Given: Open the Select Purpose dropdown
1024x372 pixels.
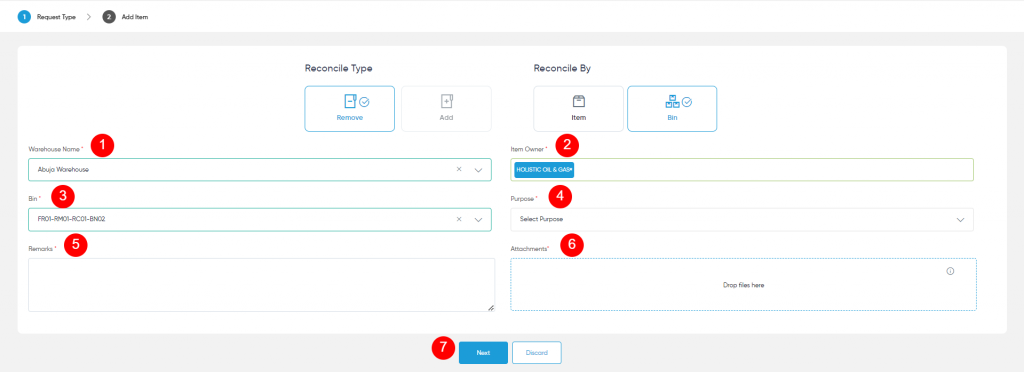Looking at the screenshot, I should 742,219.
